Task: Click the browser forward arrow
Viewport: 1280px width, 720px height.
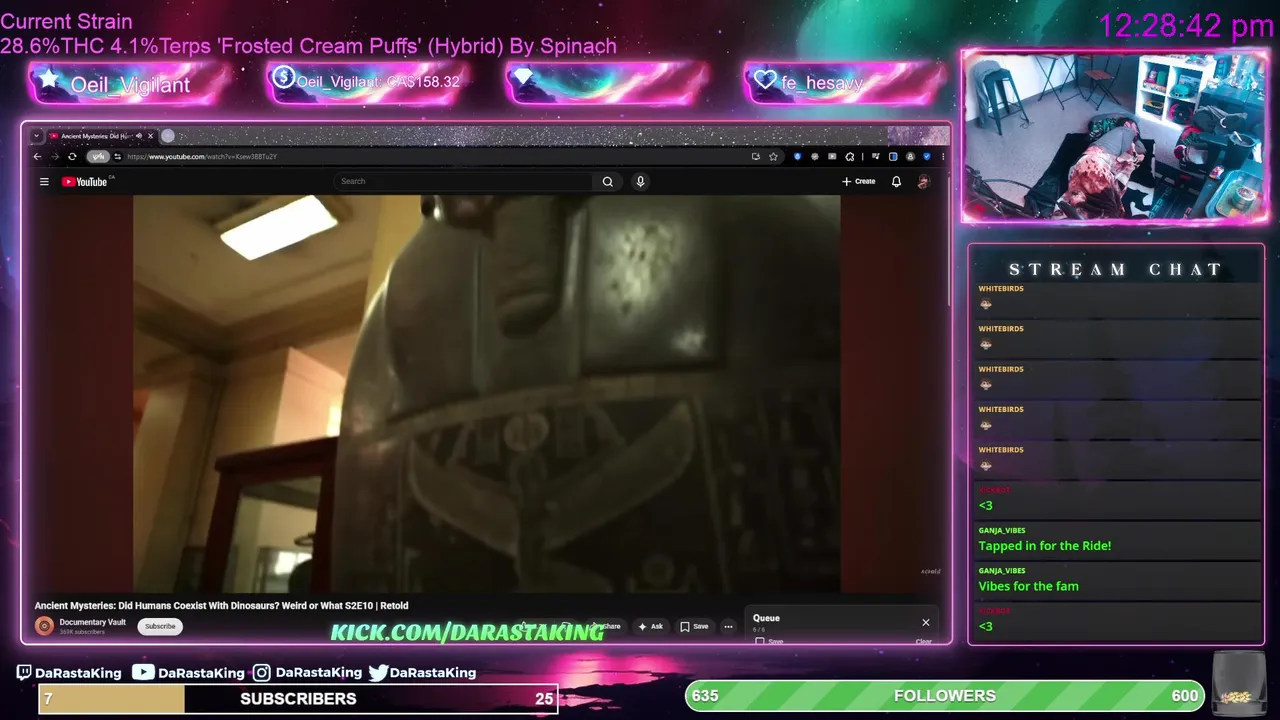Action: pos(55,156)
